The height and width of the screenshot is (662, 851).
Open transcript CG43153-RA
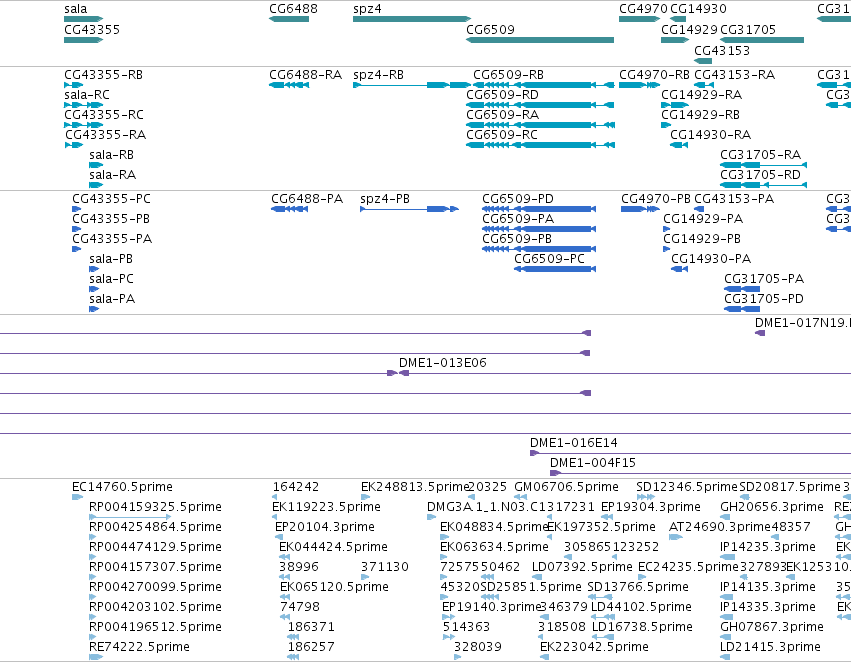pyautogui.click(x=704, y=85)
